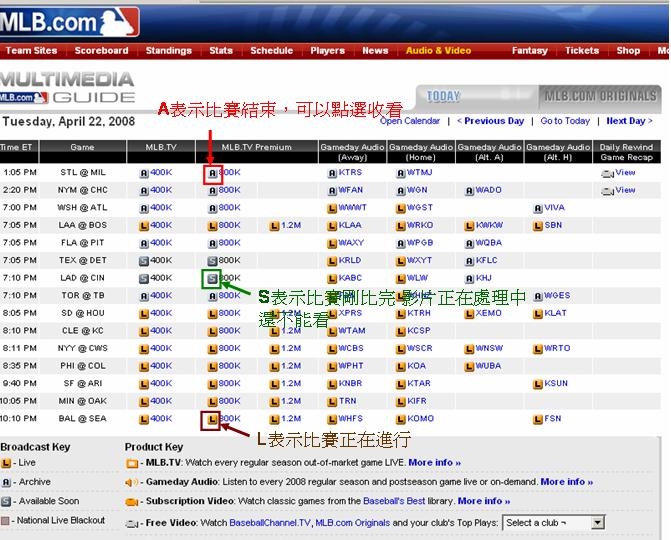Image resolution: width=671 pixels, height=540 pixels.
Task: Open 800K stream for CLE @ KC
Action: [229, 331]
